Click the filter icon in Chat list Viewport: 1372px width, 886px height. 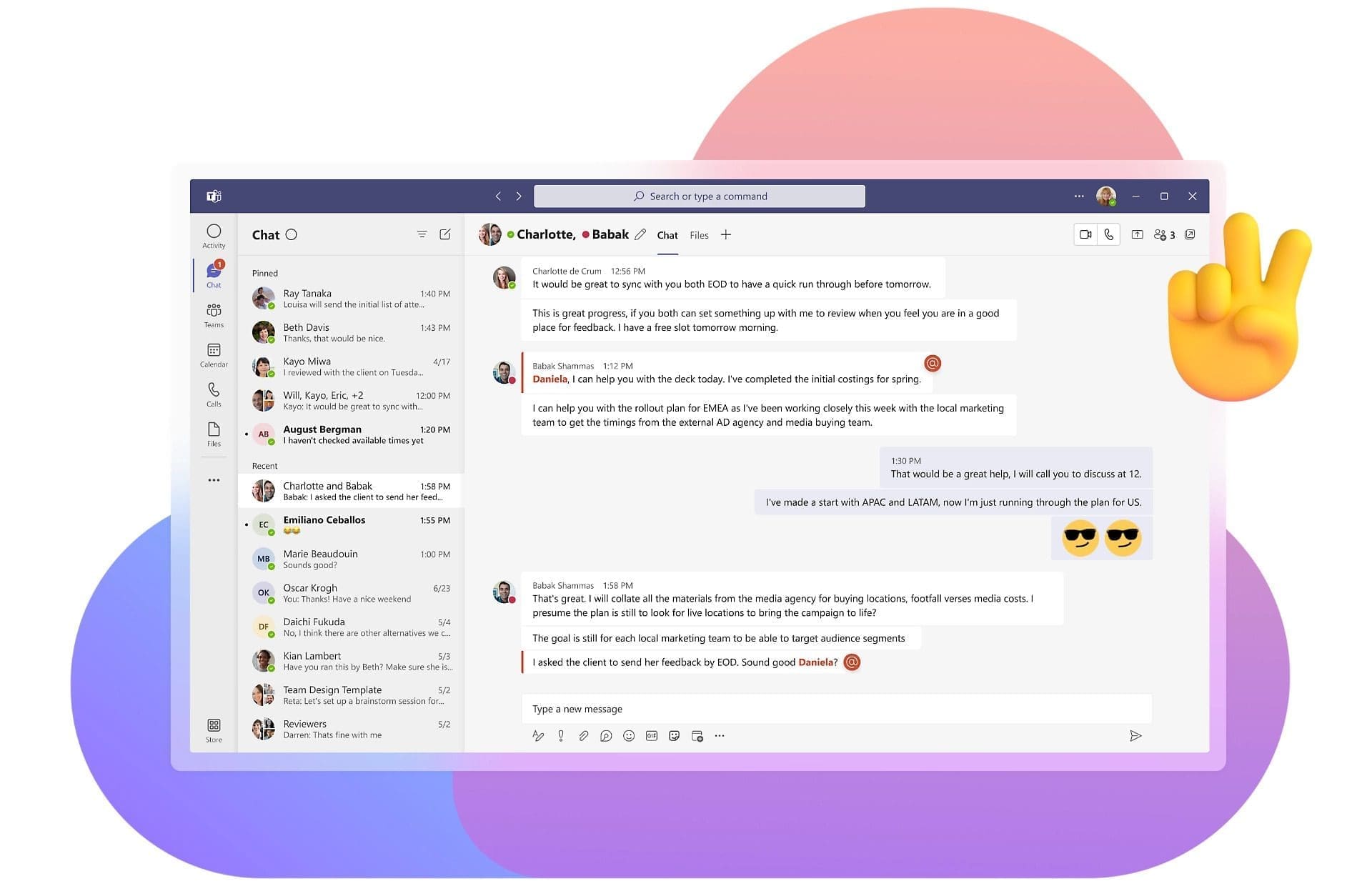tap(421, 235)
